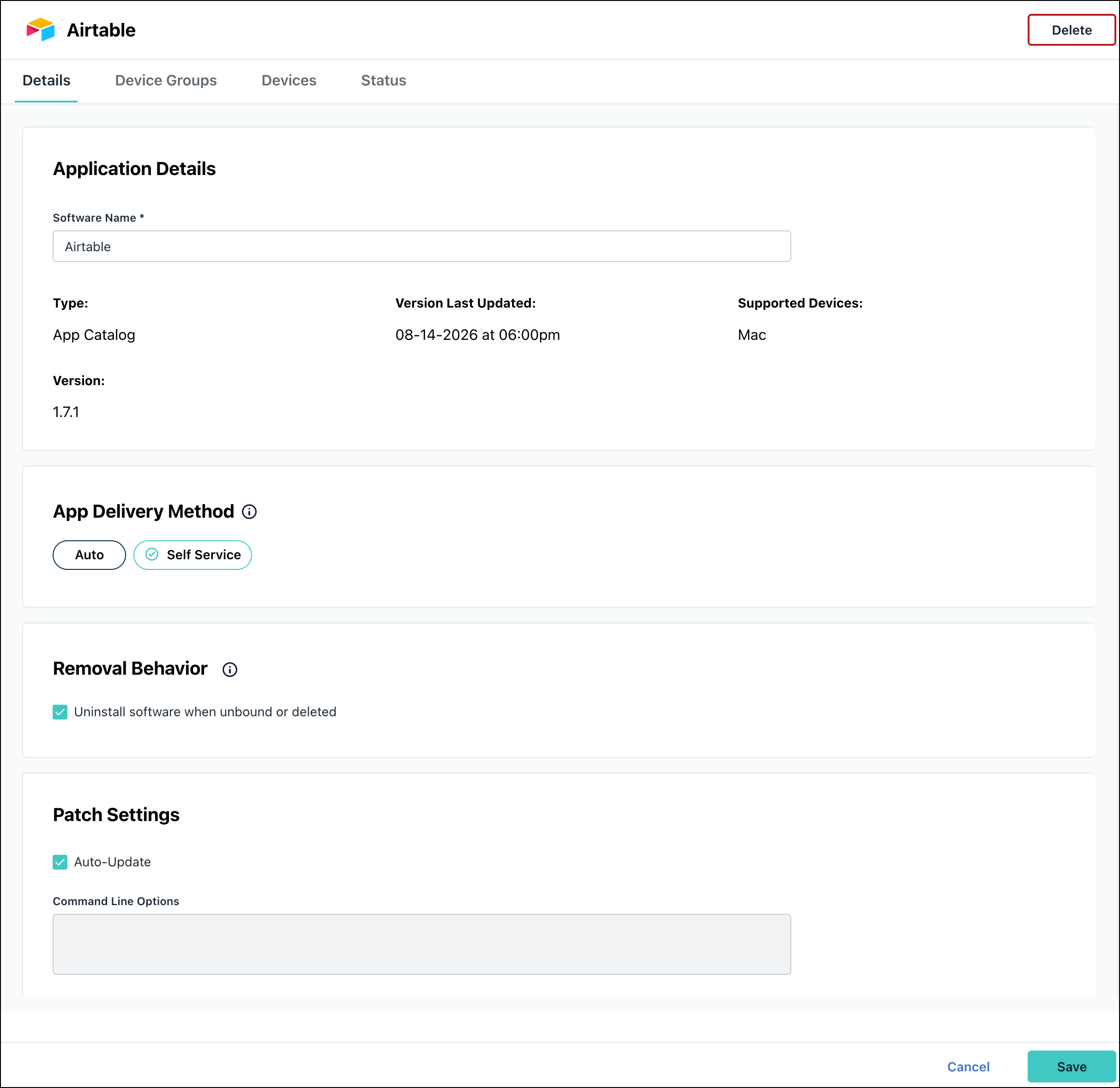Toggle the Auto-Update checkbox
Image resolution: width=1120 pixels, height=1088 pixels.
[60, 862]
